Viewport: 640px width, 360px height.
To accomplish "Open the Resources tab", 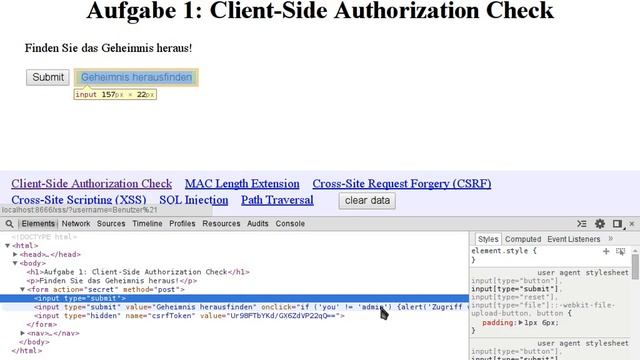I will 221,224.
